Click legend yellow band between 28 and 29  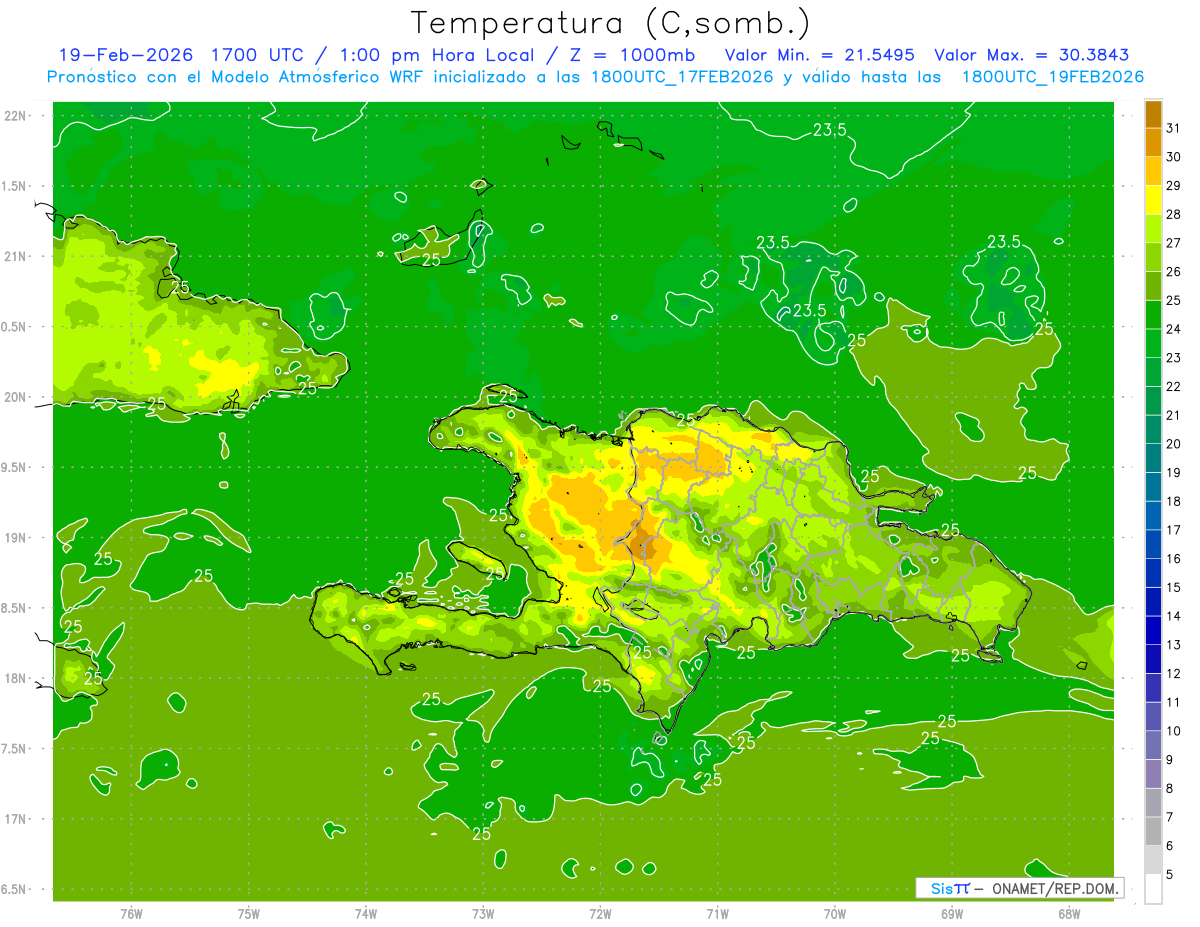(1153, 200)
